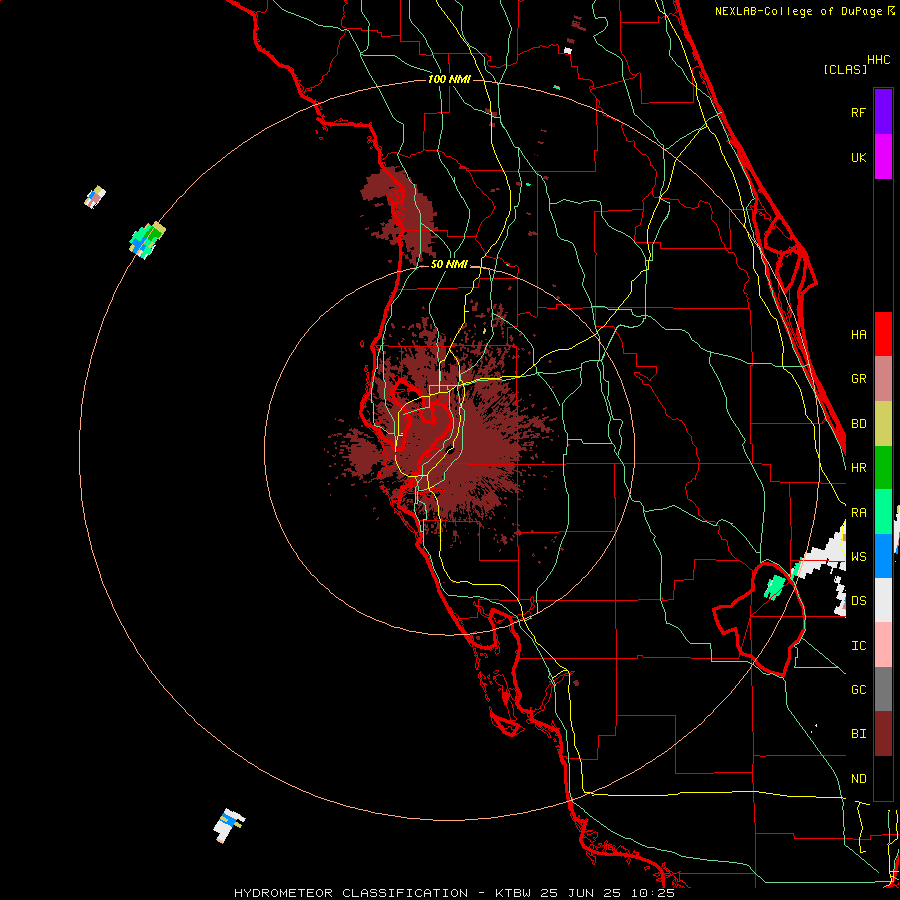Click the green-blue echo on the 100 NMI ring

pos(147,240)
